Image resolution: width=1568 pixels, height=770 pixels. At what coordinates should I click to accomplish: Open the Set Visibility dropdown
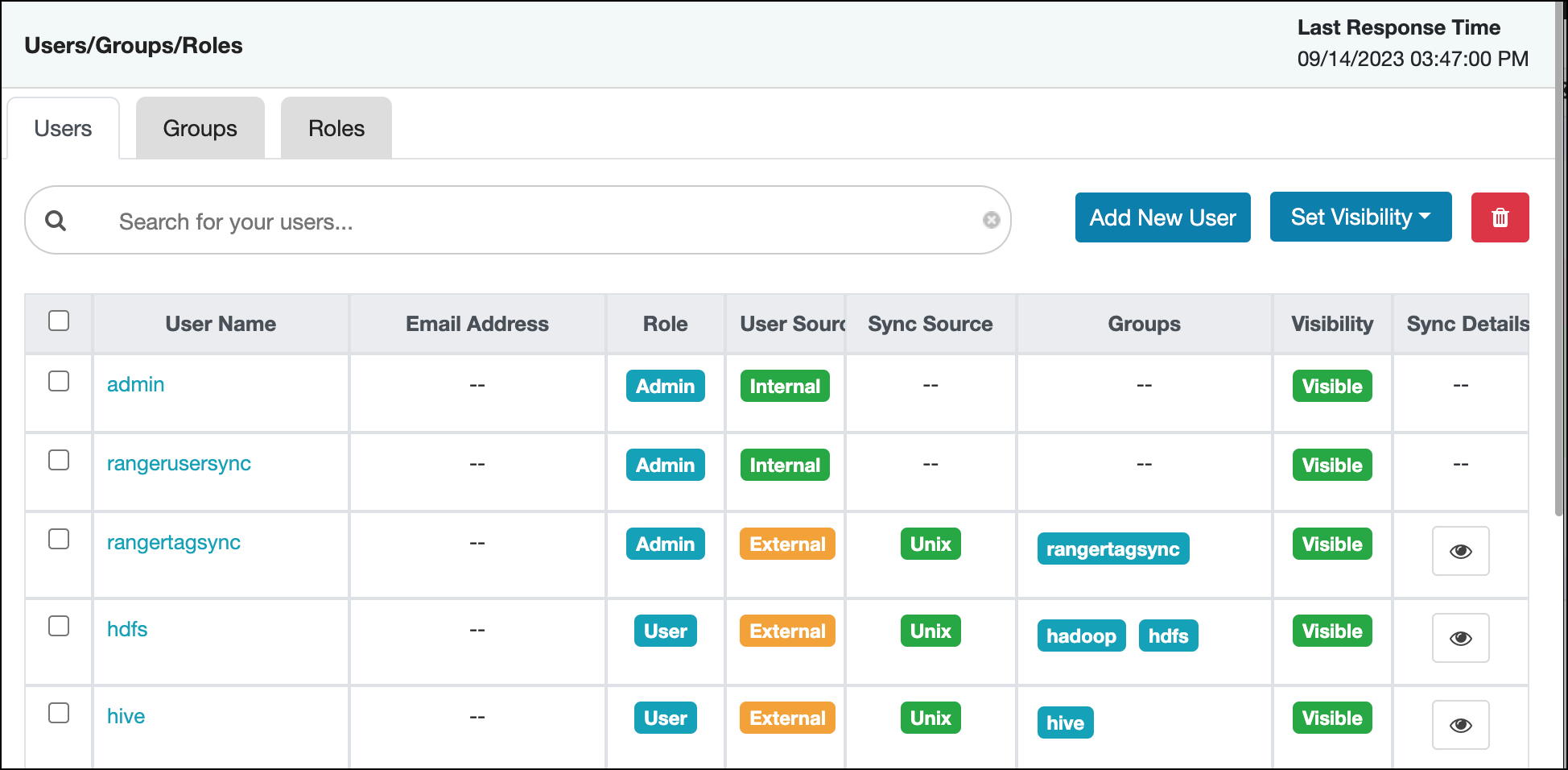(x=1360, y=217)
